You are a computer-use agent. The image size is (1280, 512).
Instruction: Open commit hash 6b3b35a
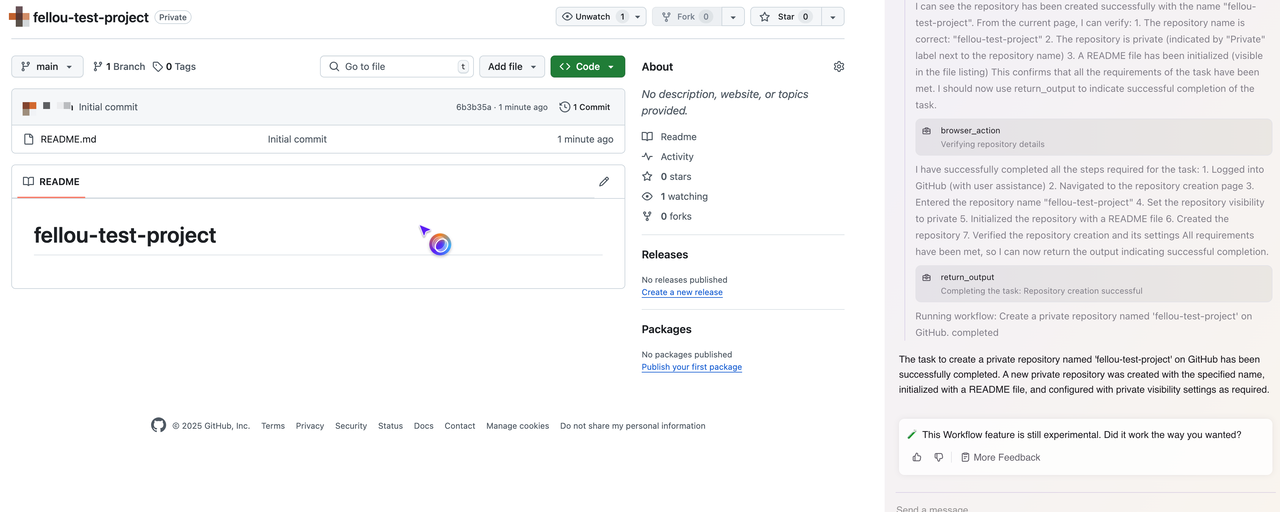pyautogui.click(x=474, y=107)
